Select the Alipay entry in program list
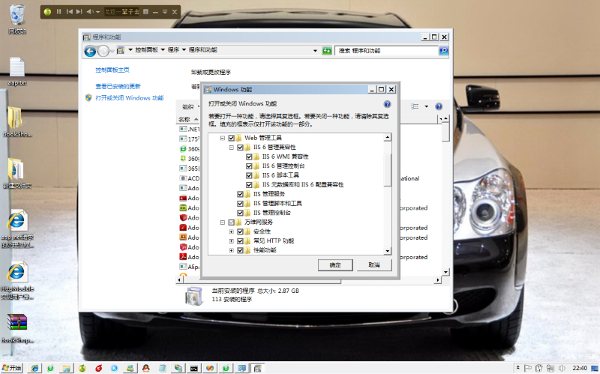Screen dimensions: 600x374 tap(189, 267)
